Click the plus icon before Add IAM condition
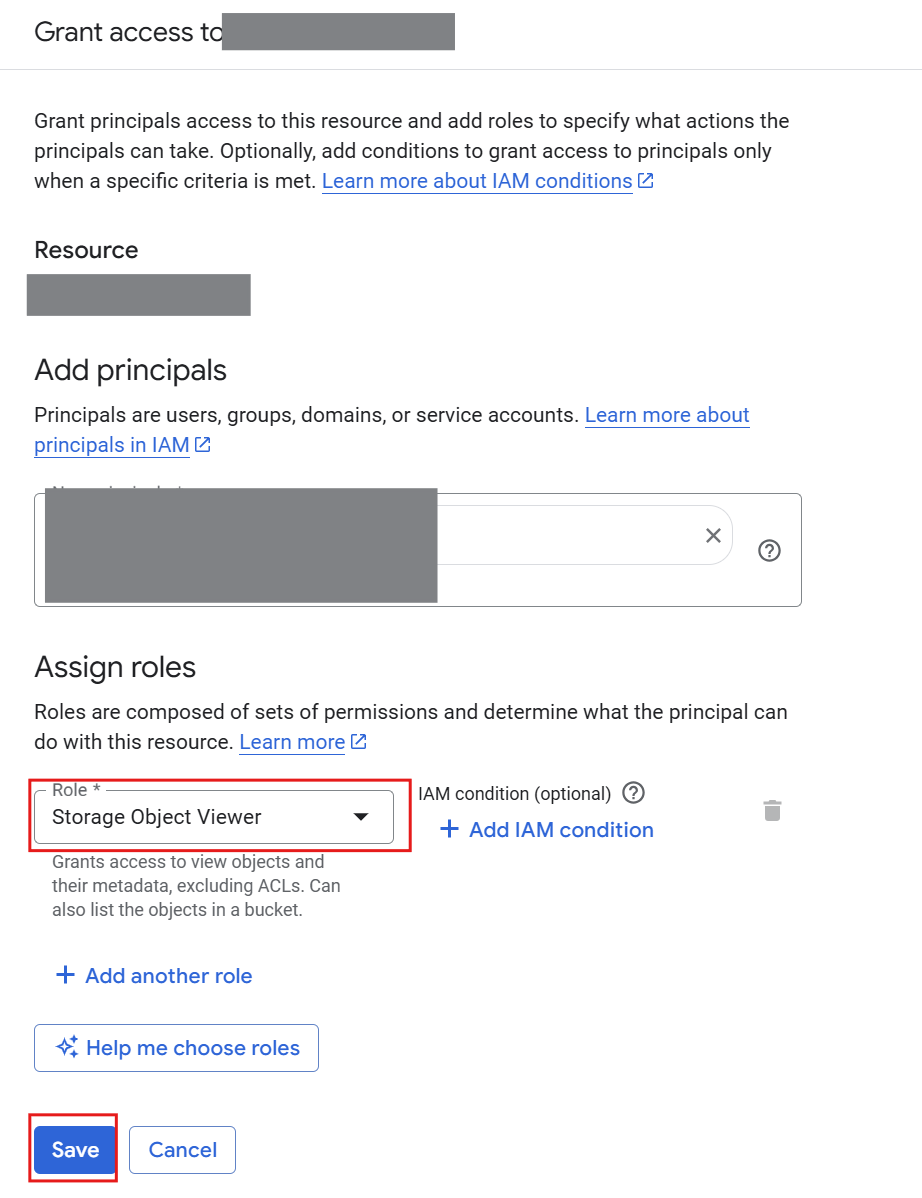The width and height of the screenshot is (922, 1198). (450, 829)
